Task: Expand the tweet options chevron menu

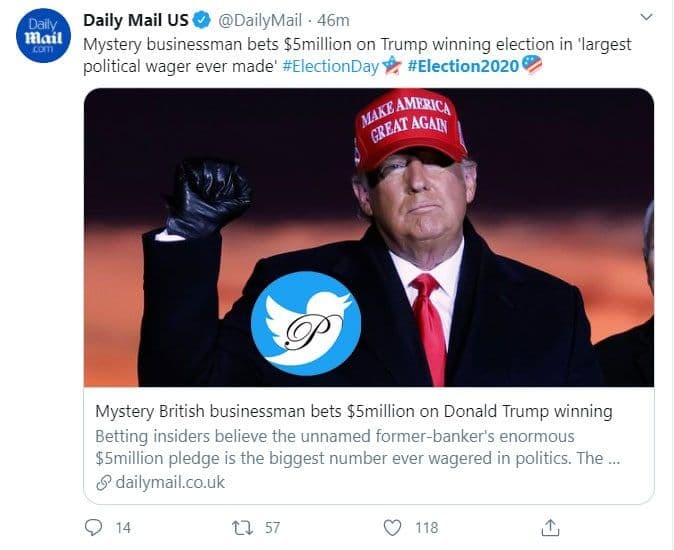Action: (x=646, y=18)
